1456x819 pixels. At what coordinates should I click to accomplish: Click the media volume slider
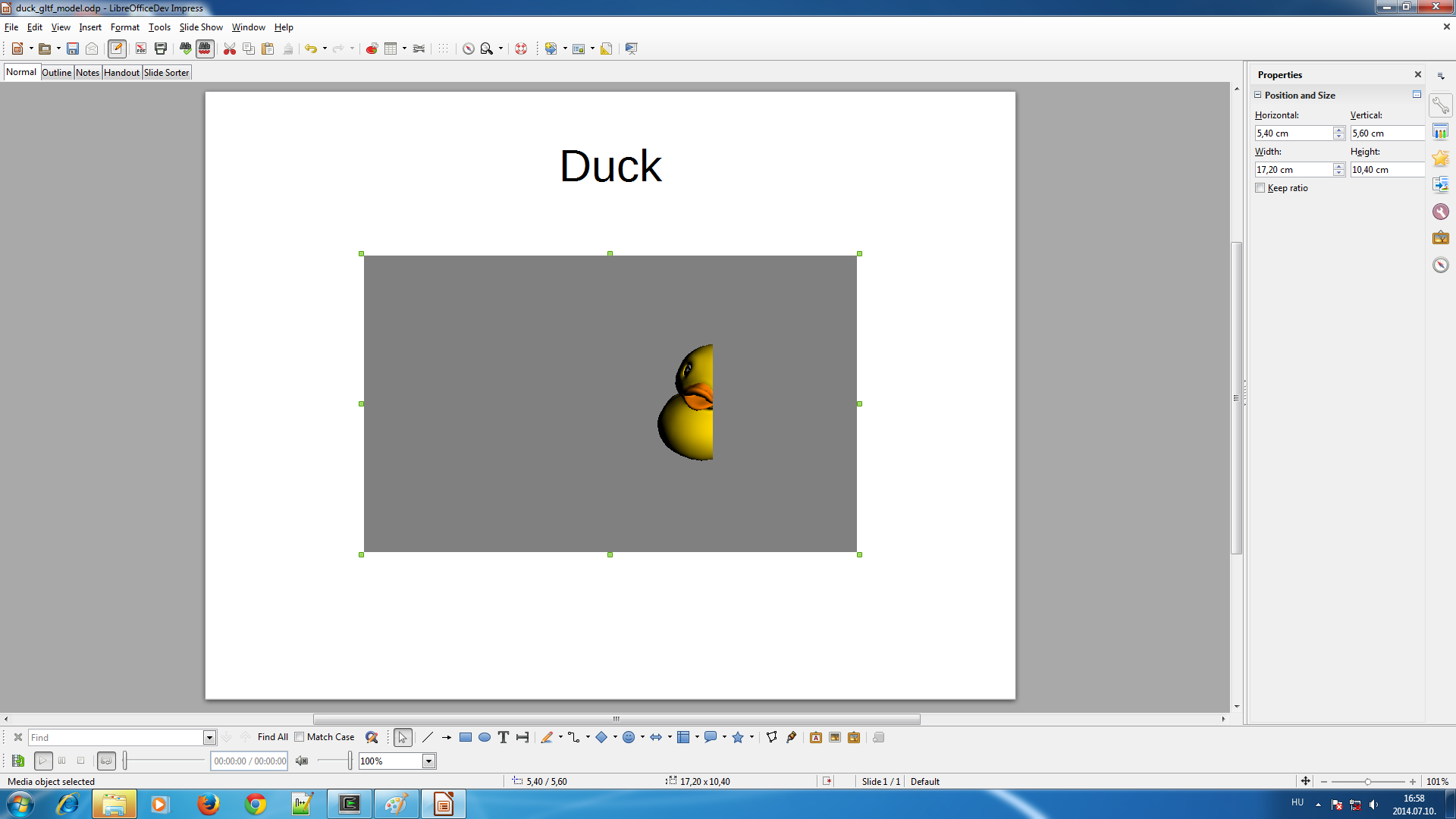[334, 761]
